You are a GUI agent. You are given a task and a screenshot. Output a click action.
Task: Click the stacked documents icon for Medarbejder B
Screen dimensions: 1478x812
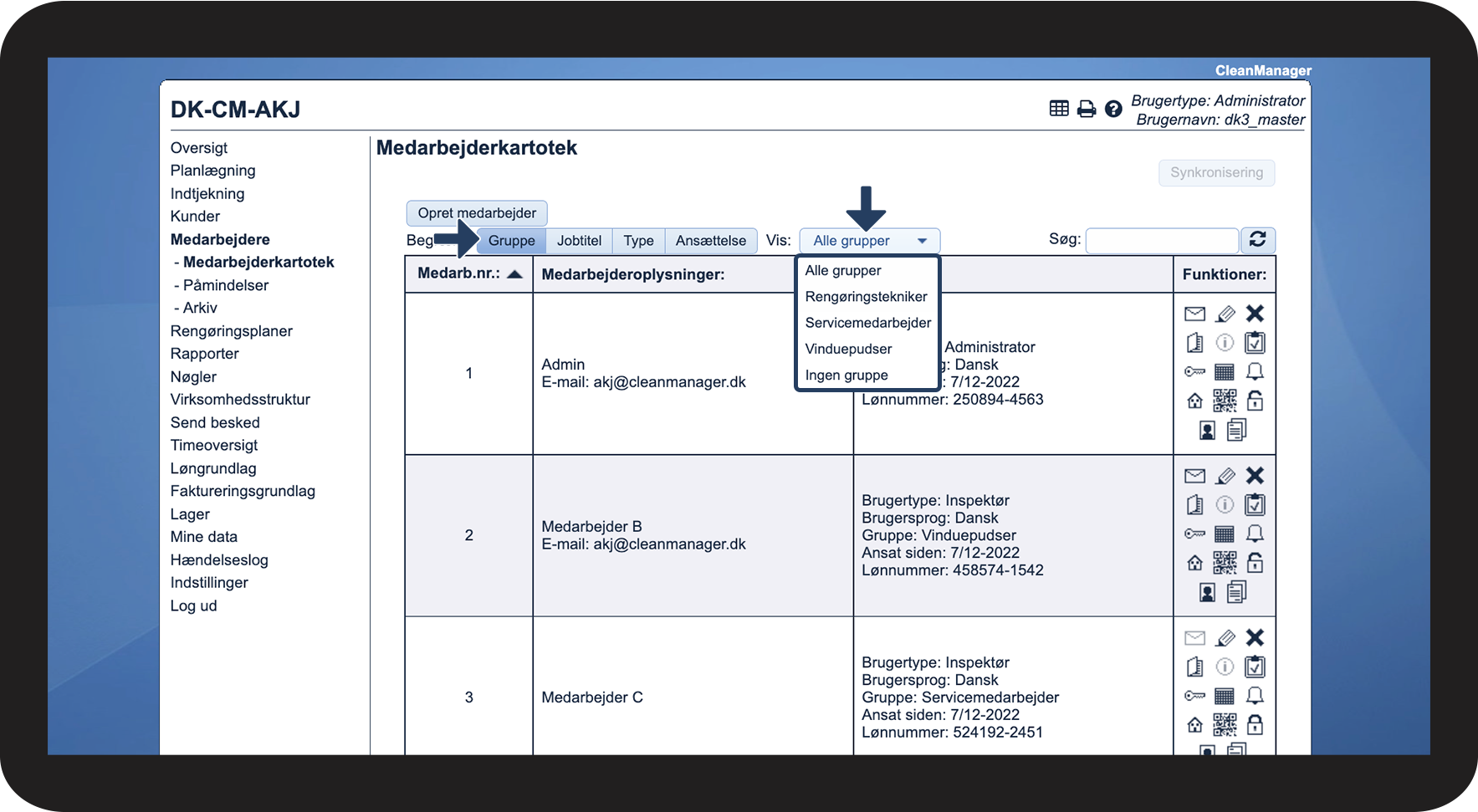point(1236,592)
